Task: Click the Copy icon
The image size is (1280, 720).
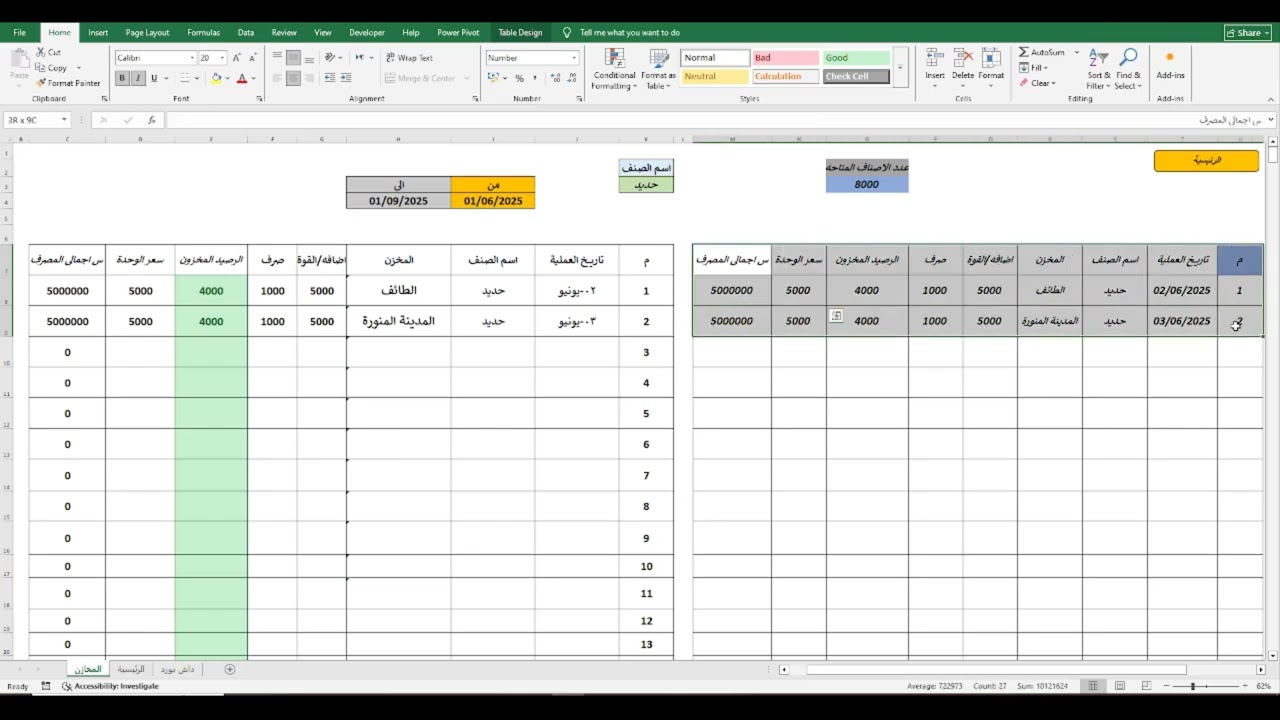Action: coord(41,68)
